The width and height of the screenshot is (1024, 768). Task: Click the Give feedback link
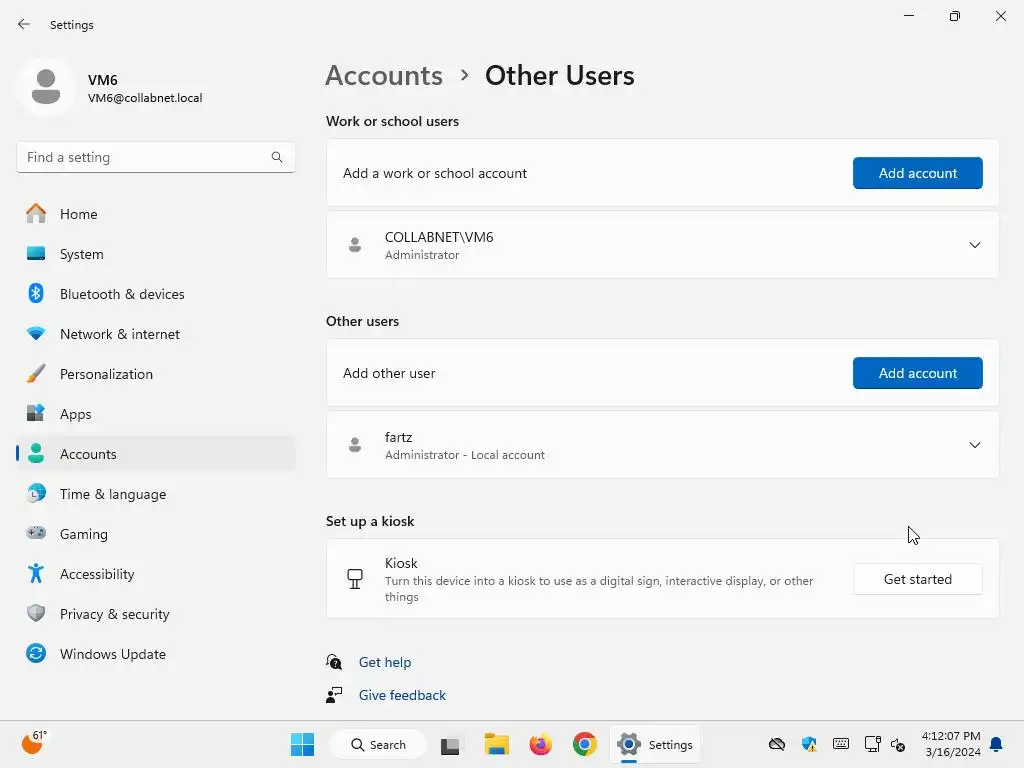(402, 695)
